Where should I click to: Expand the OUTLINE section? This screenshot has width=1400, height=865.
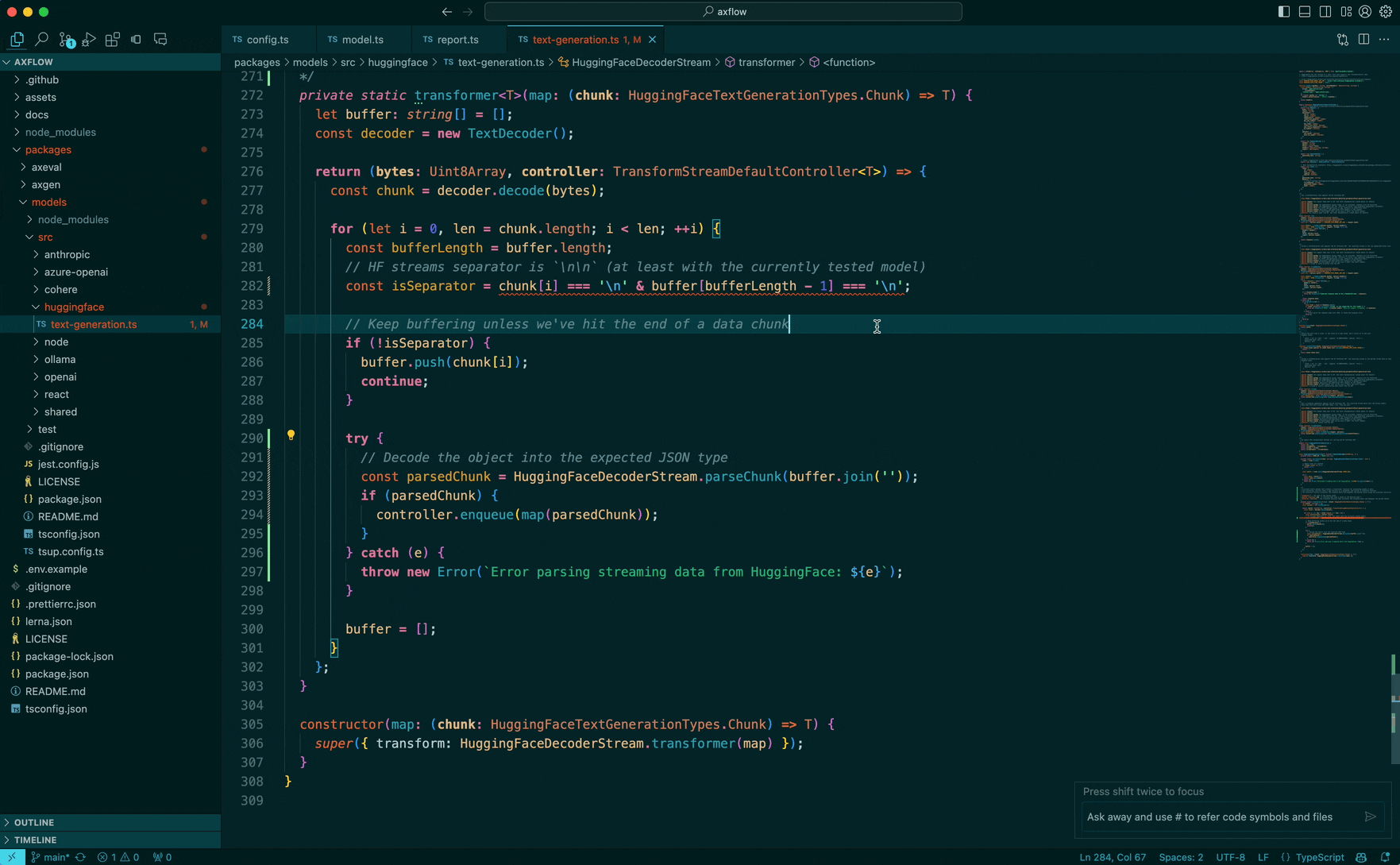[34, 822]
